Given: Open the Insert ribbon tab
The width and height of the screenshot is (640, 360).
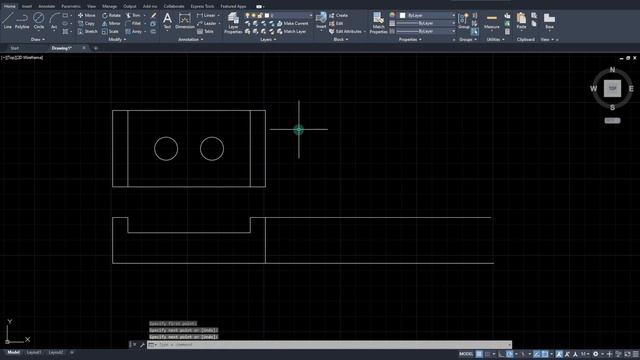Looking at the screenshot, I should (27, 6).
